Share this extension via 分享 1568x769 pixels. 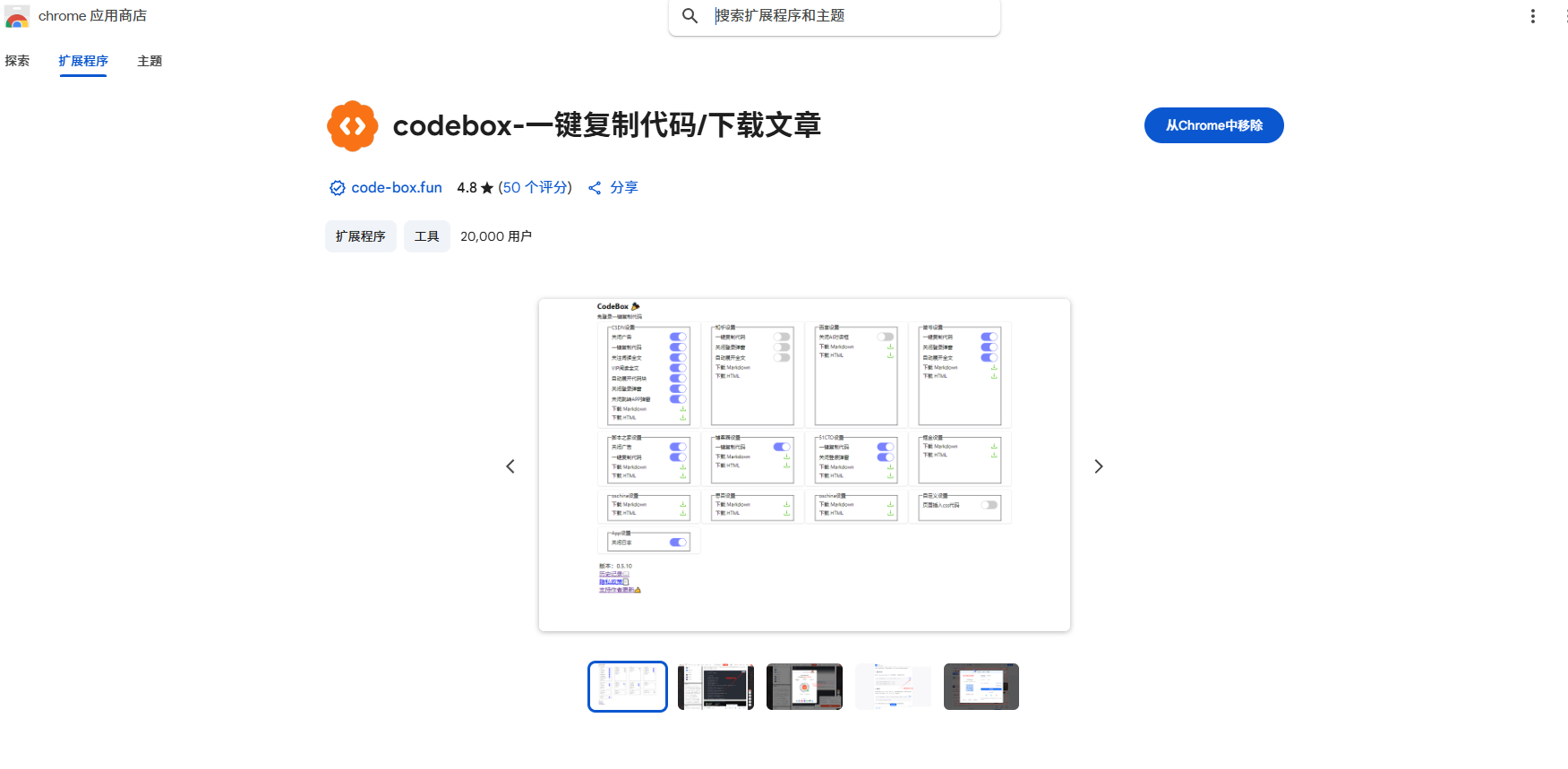coord(613,188)
